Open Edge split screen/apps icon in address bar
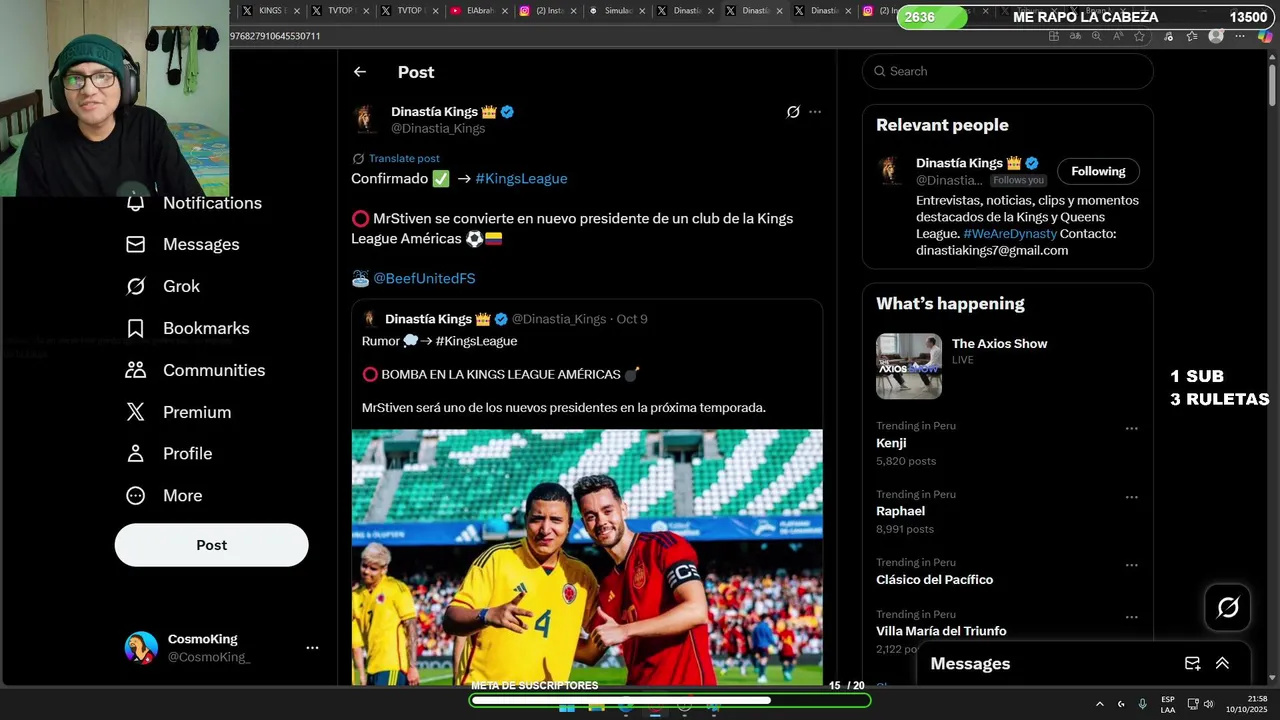This screenshot has width=1280, height=720. (1053, 36)
